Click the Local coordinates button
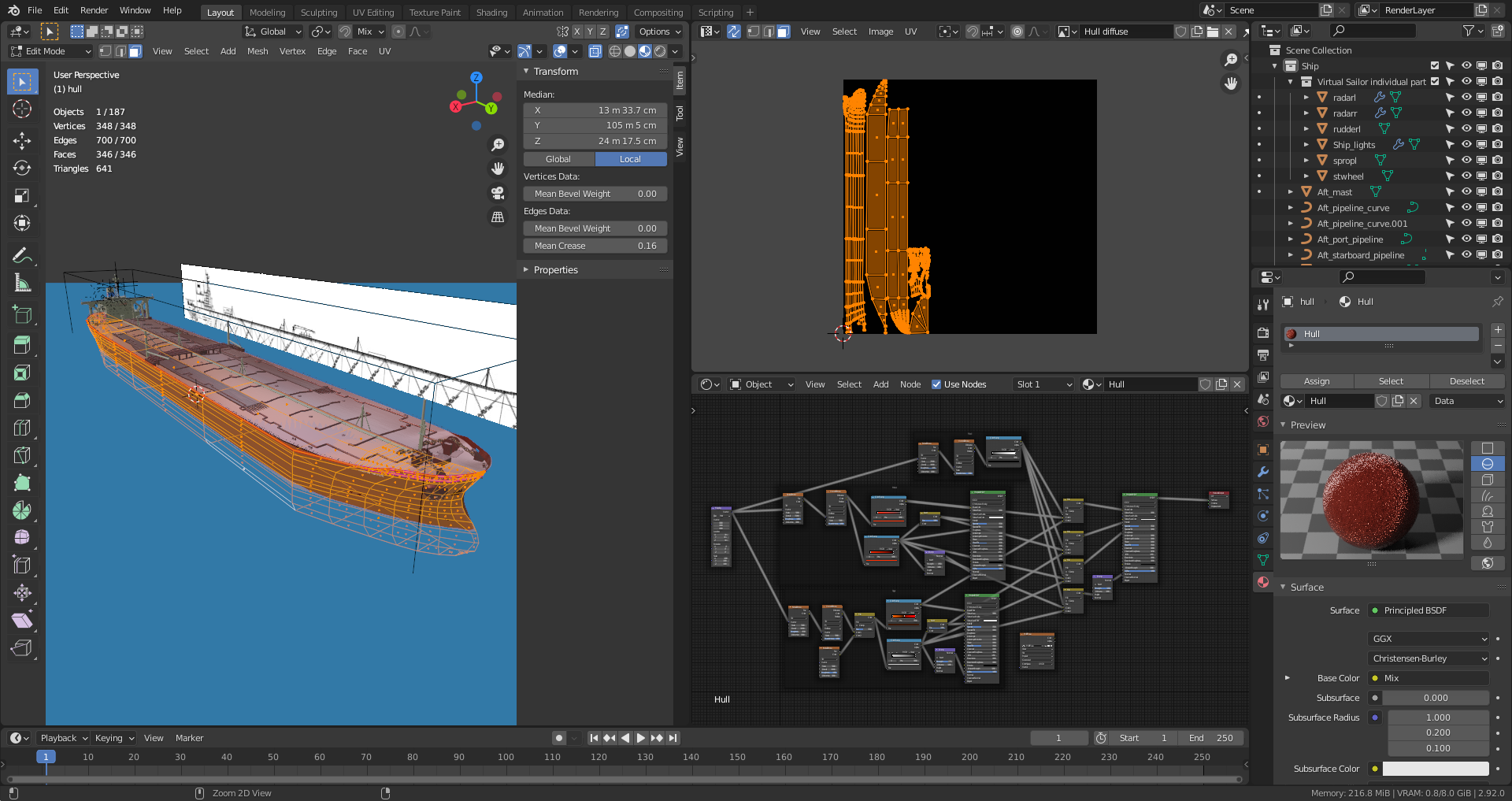The height and width of the screenshot is (801, 1512). tap(631, 159)
